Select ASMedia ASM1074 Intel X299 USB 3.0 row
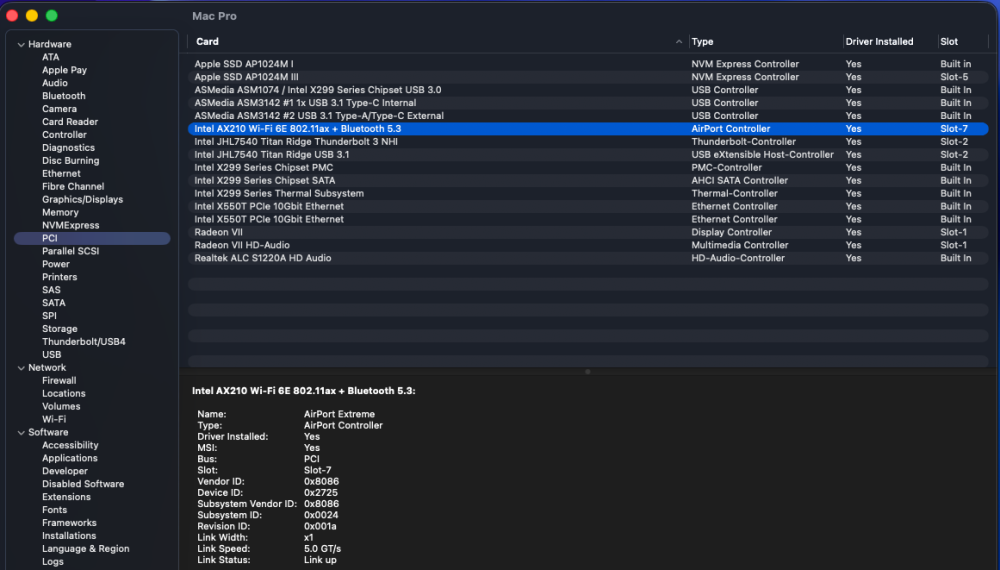The width and height of the screenshot is (1000, 570). [588, 90]
